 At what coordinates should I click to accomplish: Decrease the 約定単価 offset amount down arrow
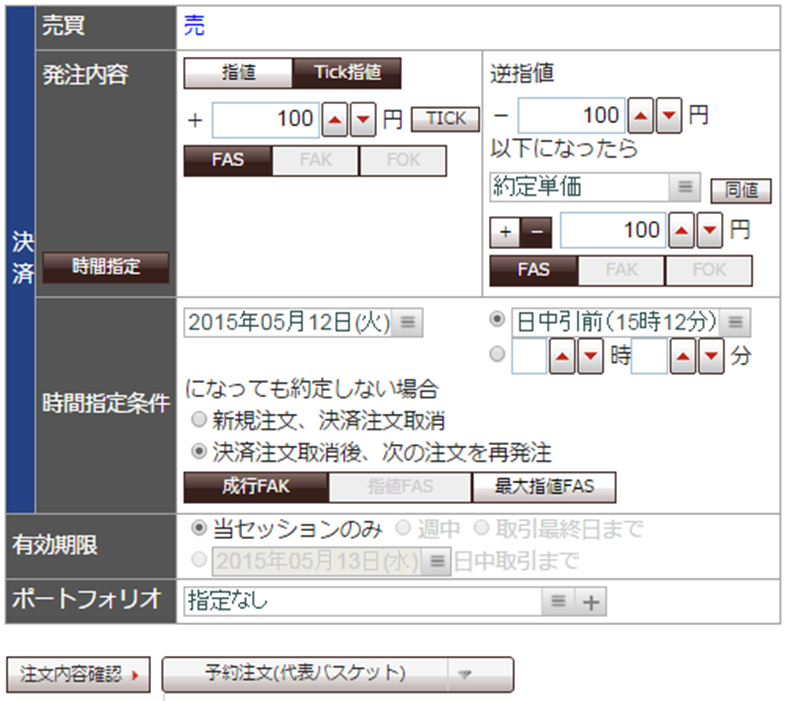click(x=710, y=230)
